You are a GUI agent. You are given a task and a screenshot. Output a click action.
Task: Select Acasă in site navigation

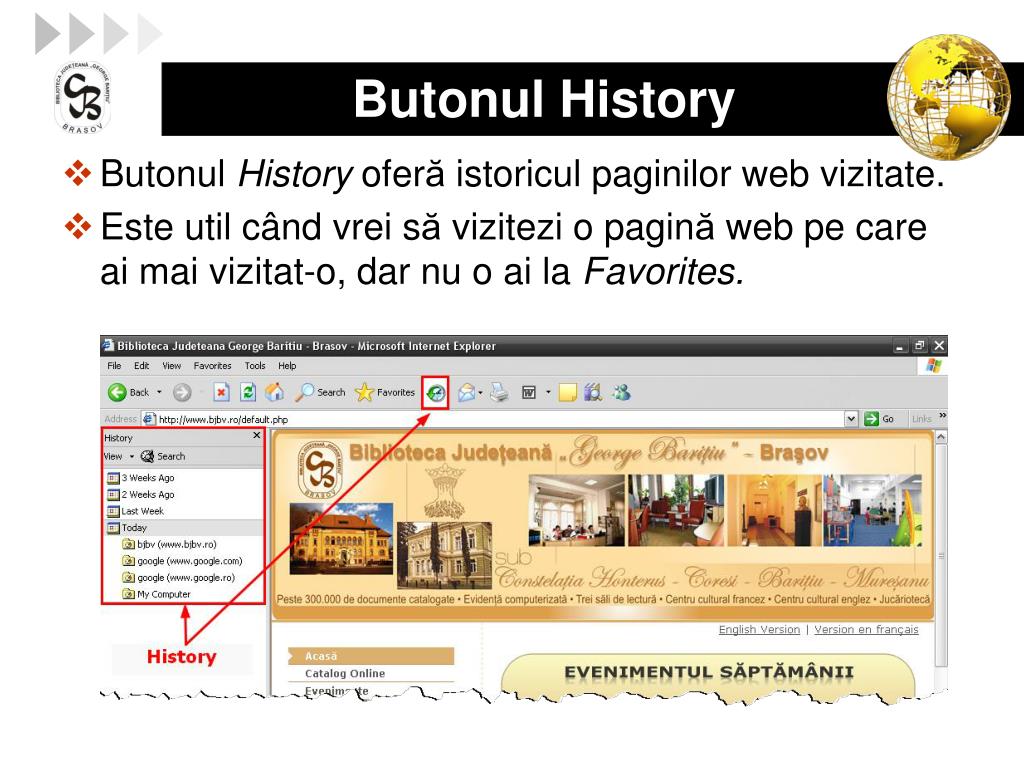tap(371, 656)
